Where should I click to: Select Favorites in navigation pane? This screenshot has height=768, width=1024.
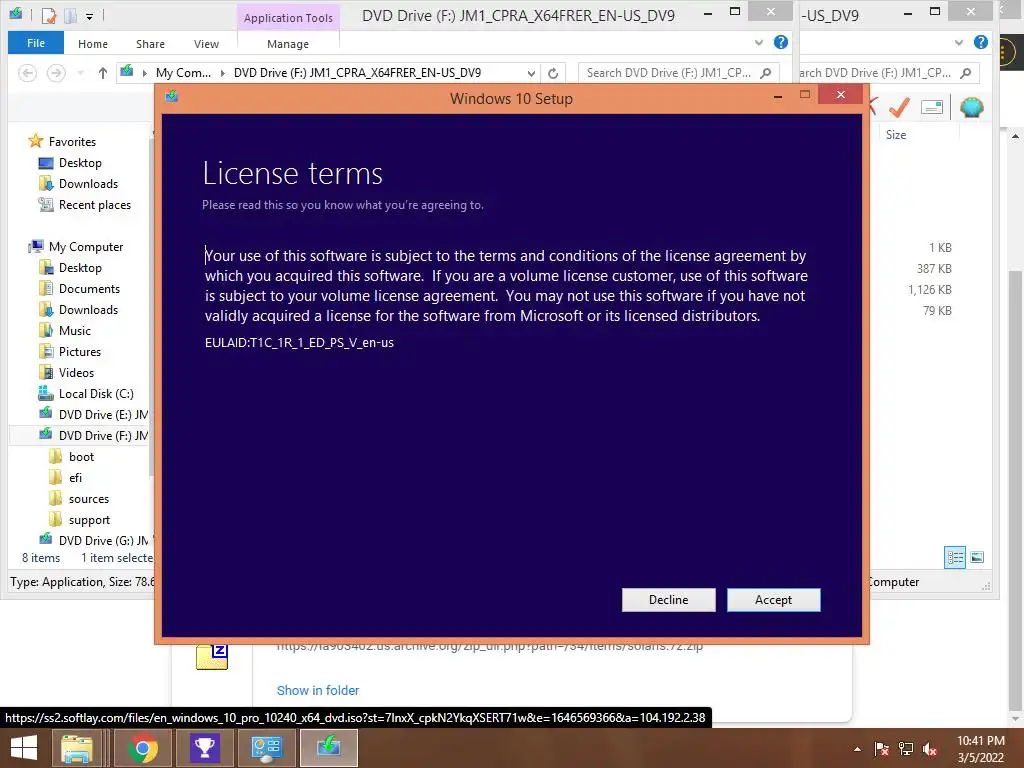(x=72, y=142)
